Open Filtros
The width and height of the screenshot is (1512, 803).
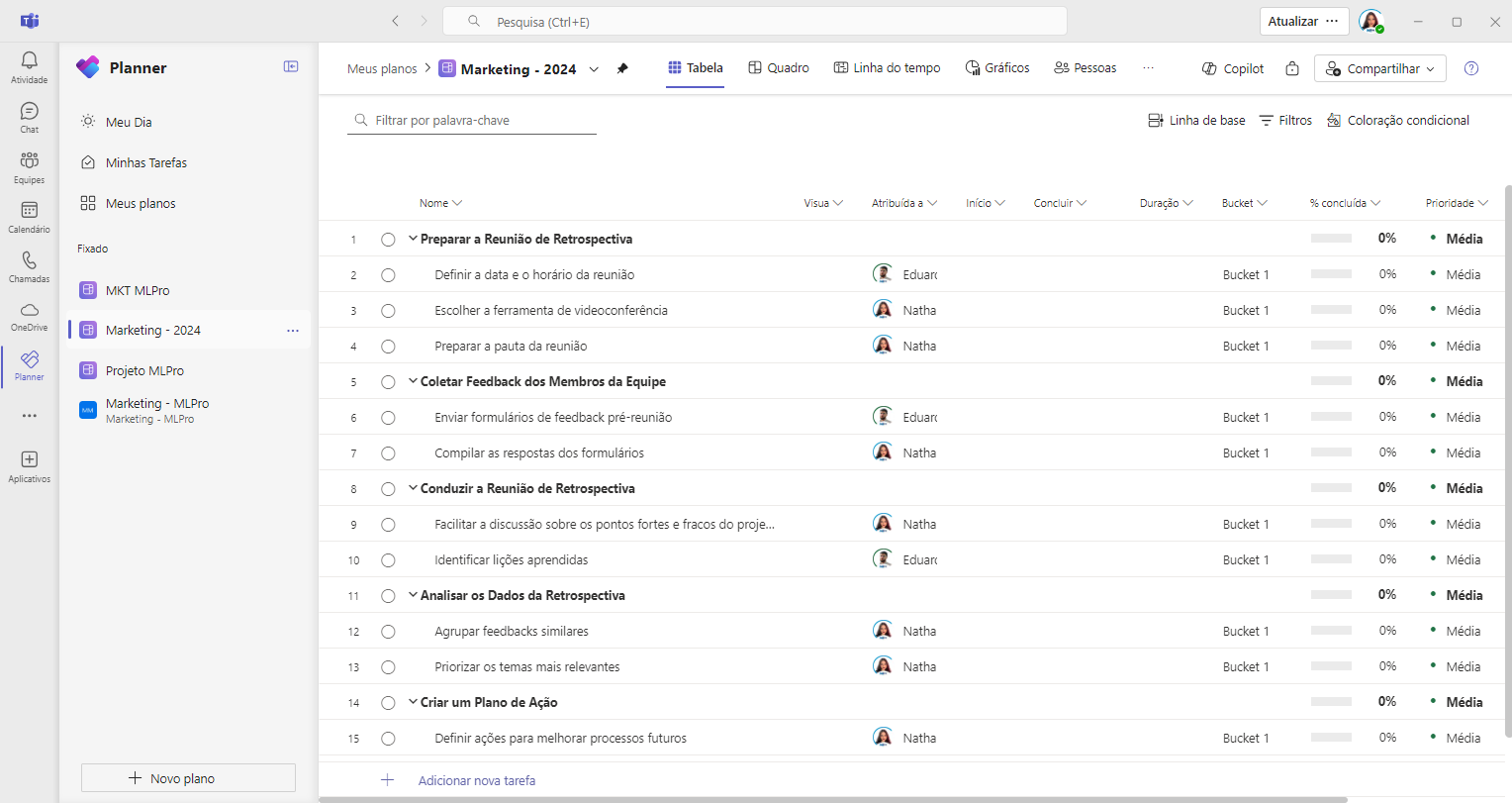(x=1285, y=120)
